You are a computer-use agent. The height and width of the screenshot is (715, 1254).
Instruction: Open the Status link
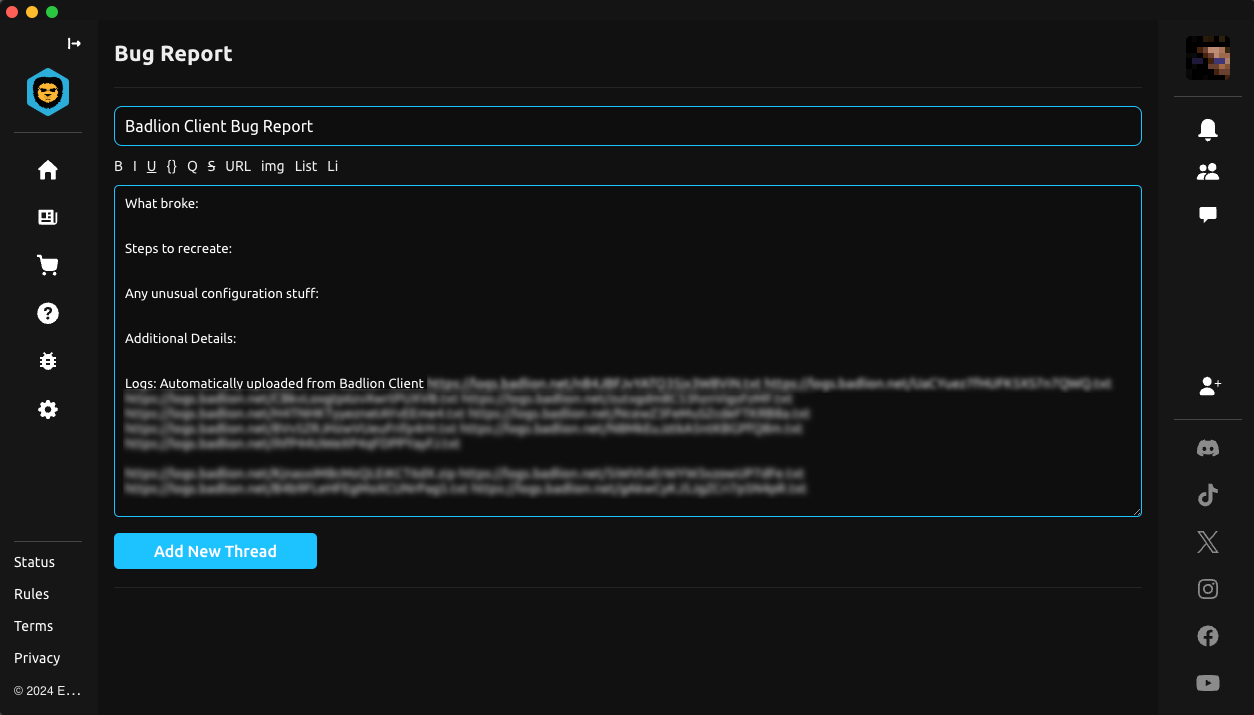[x=35, y=562]
